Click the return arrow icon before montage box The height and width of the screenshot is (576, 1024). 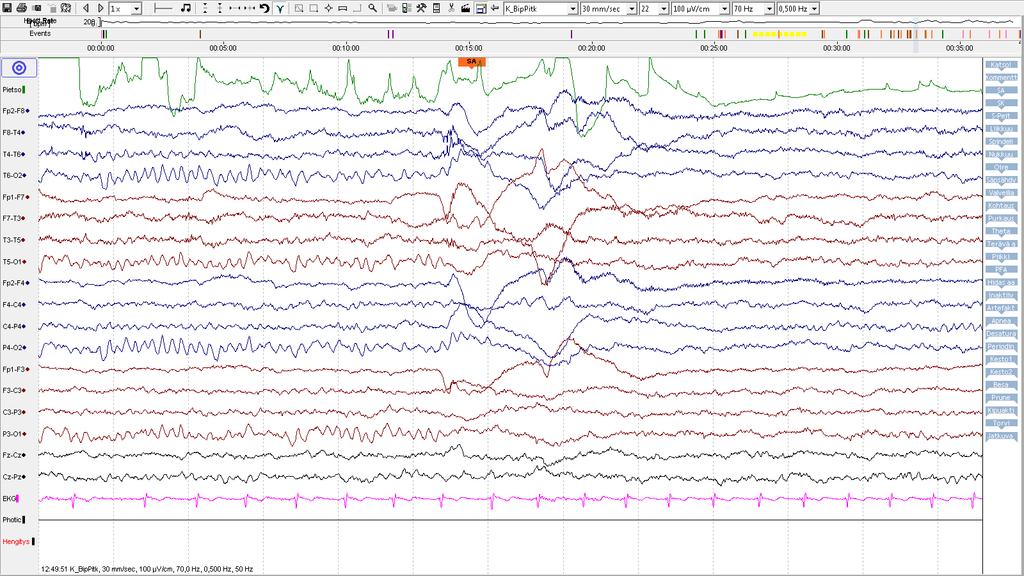495,8
